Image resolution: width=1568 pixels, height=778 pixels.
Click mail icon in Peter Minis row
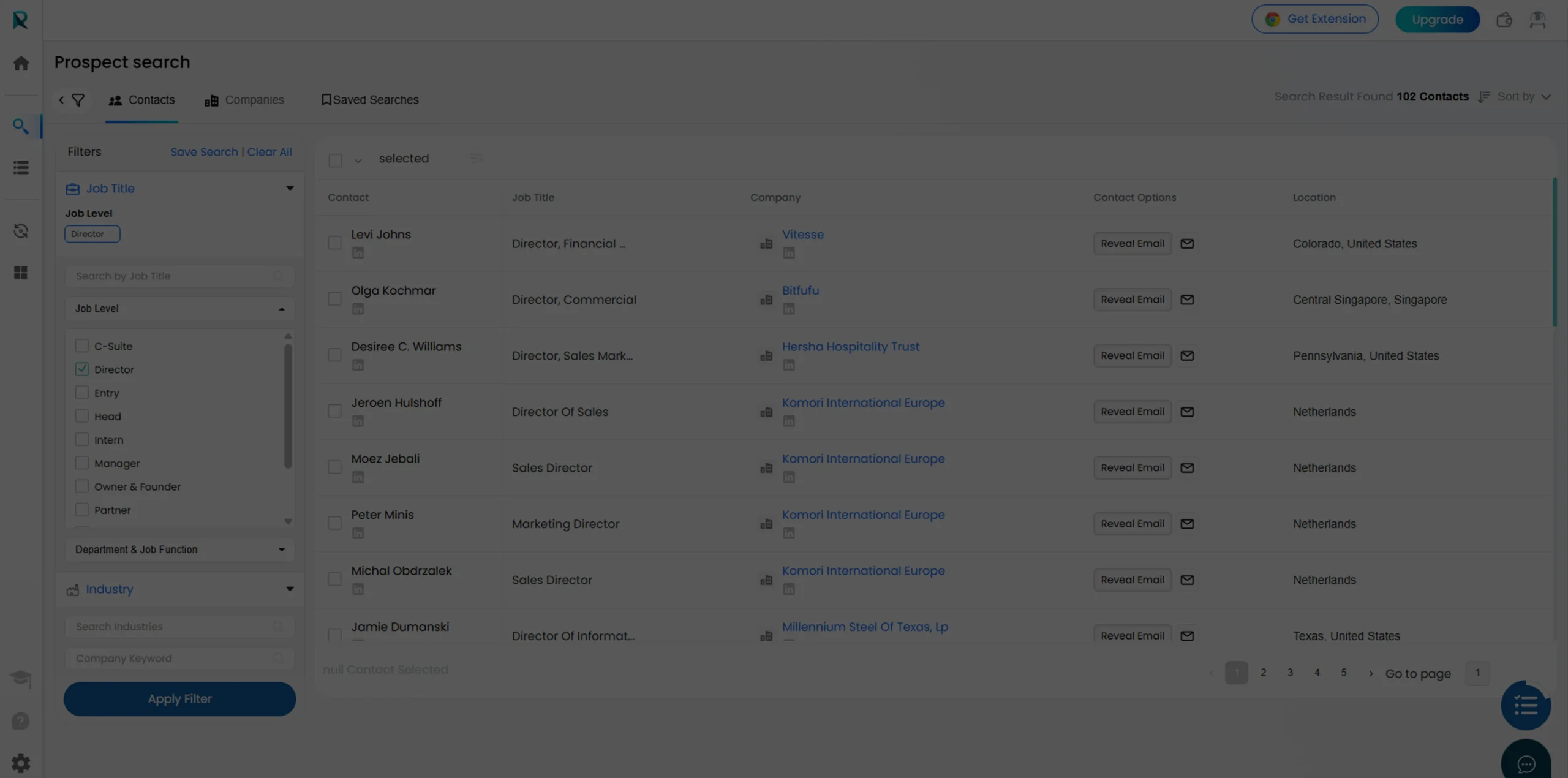tap(1187, 524)
